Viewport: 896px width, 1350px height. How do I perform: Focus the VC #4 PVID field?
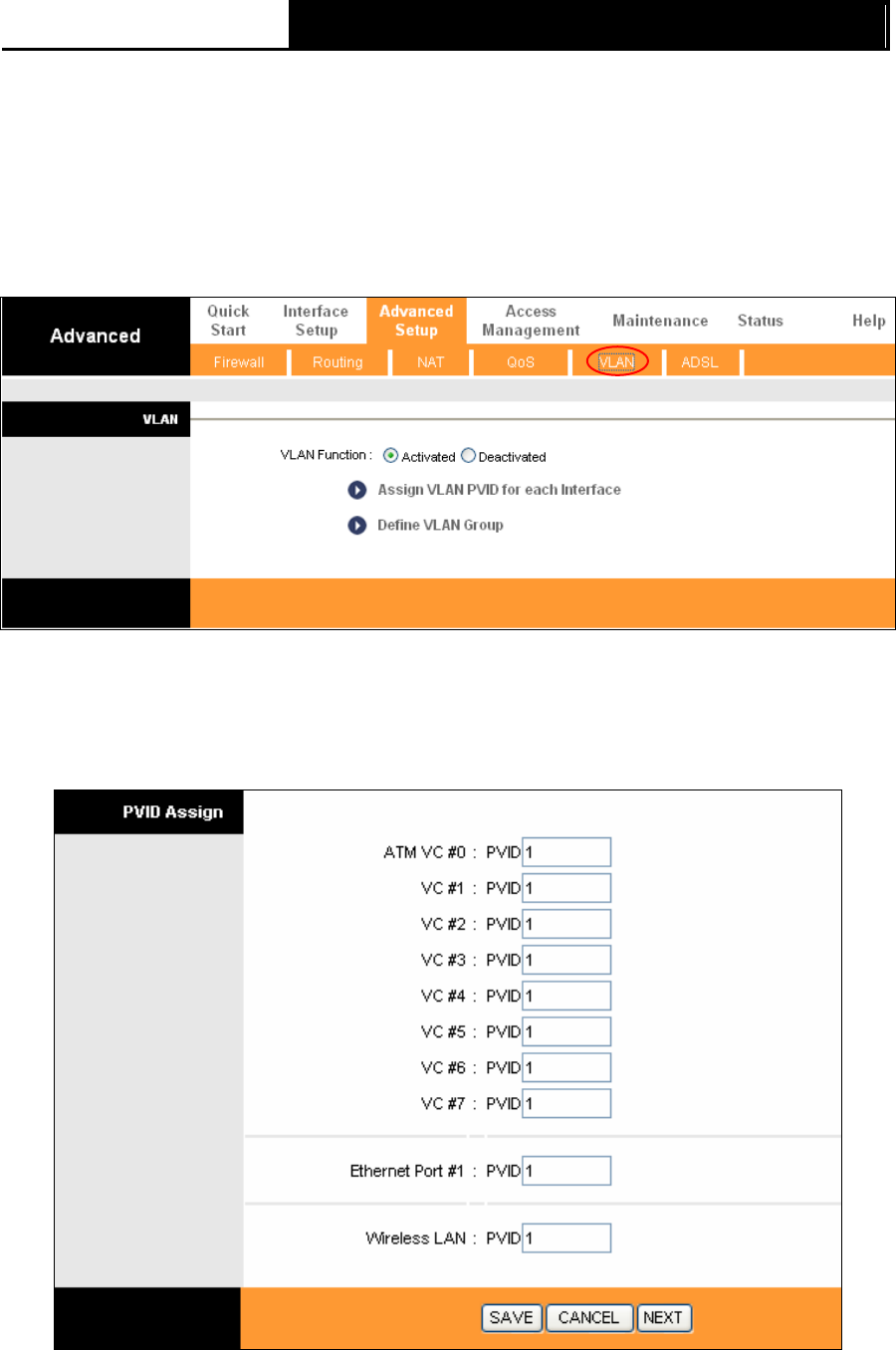(566, 996)
